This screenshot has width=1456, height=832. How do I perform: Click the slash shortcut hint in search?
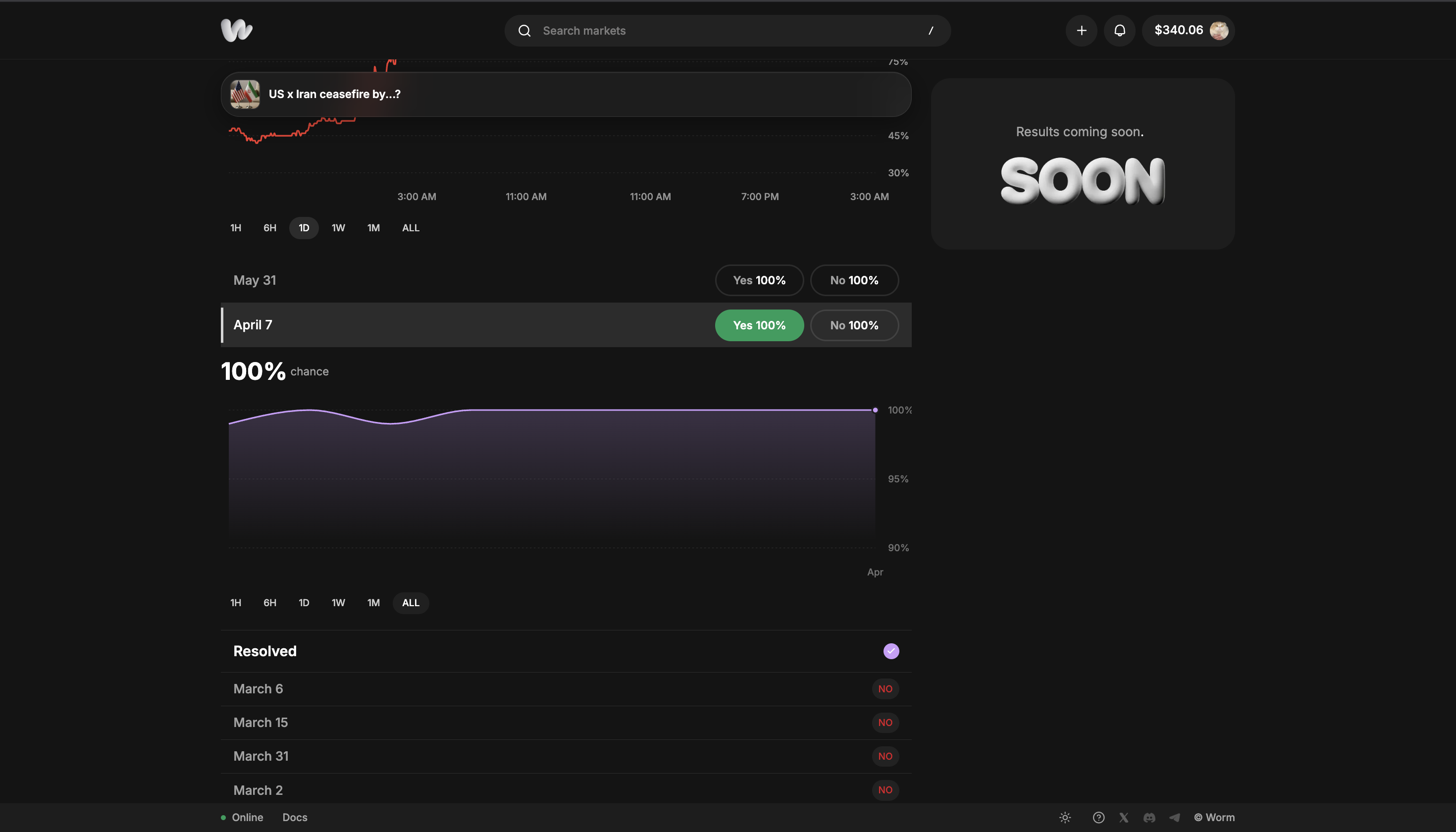(x=931, y=31)
